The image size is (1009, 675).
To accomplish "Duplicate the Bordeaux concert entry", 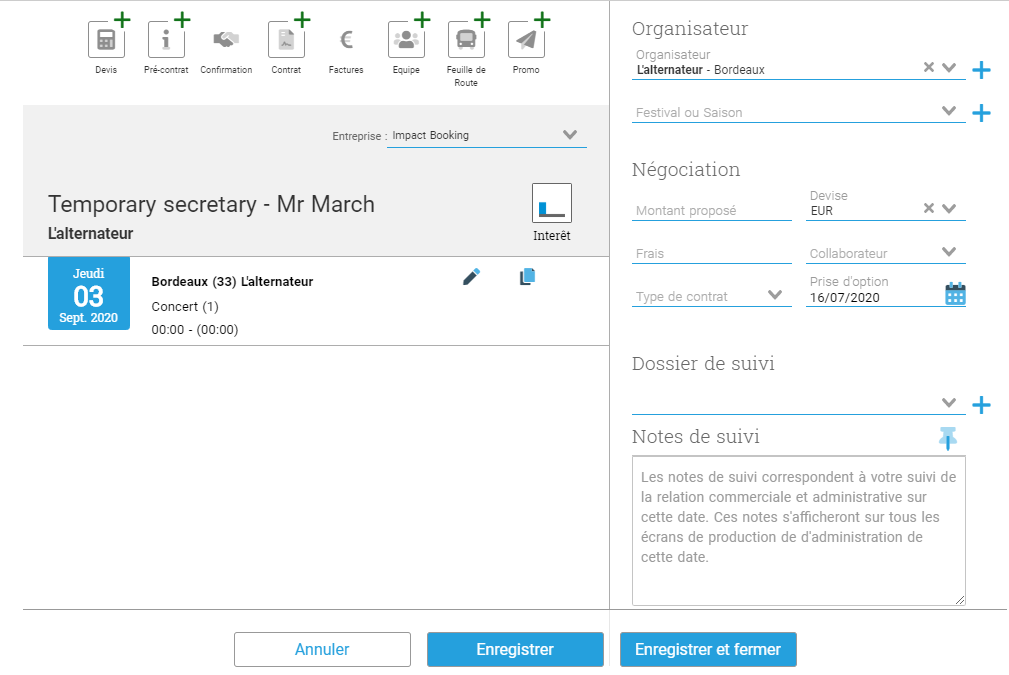I will click(x=527, y=277).
